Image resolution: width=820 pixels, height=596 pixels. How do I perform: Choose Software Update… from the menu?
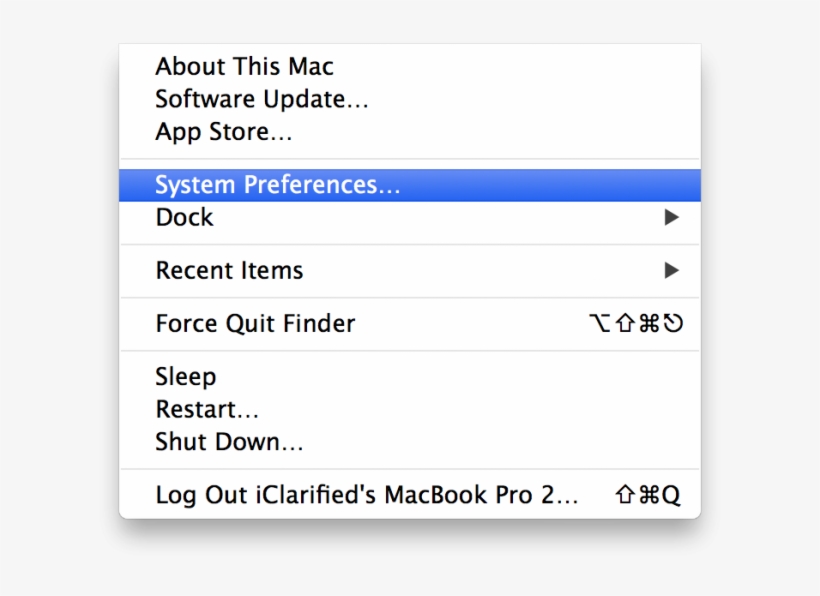(x=262, y=99)
